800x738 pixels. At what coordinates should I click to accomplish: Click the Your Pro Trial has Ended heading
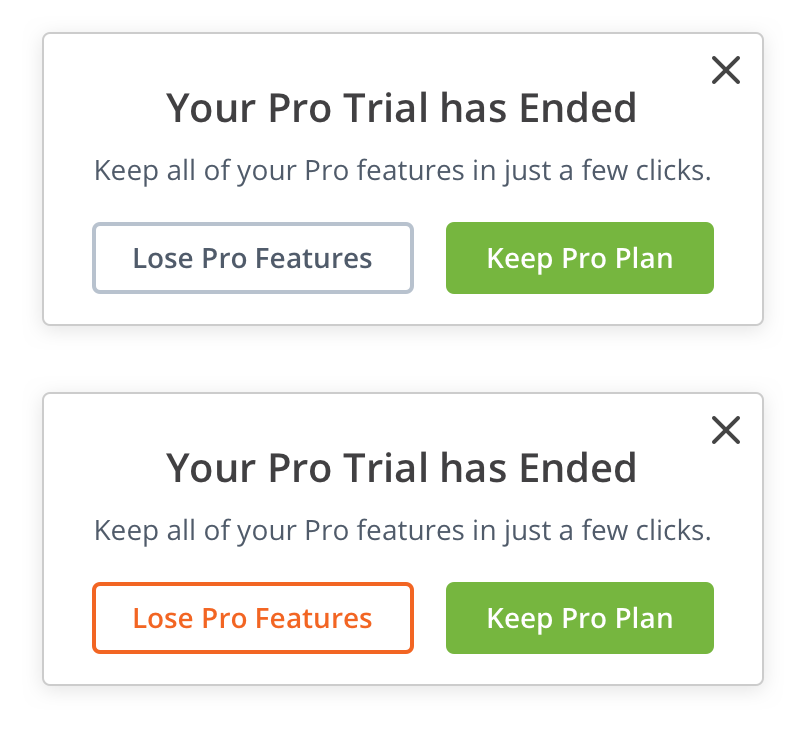coord(403,108)
